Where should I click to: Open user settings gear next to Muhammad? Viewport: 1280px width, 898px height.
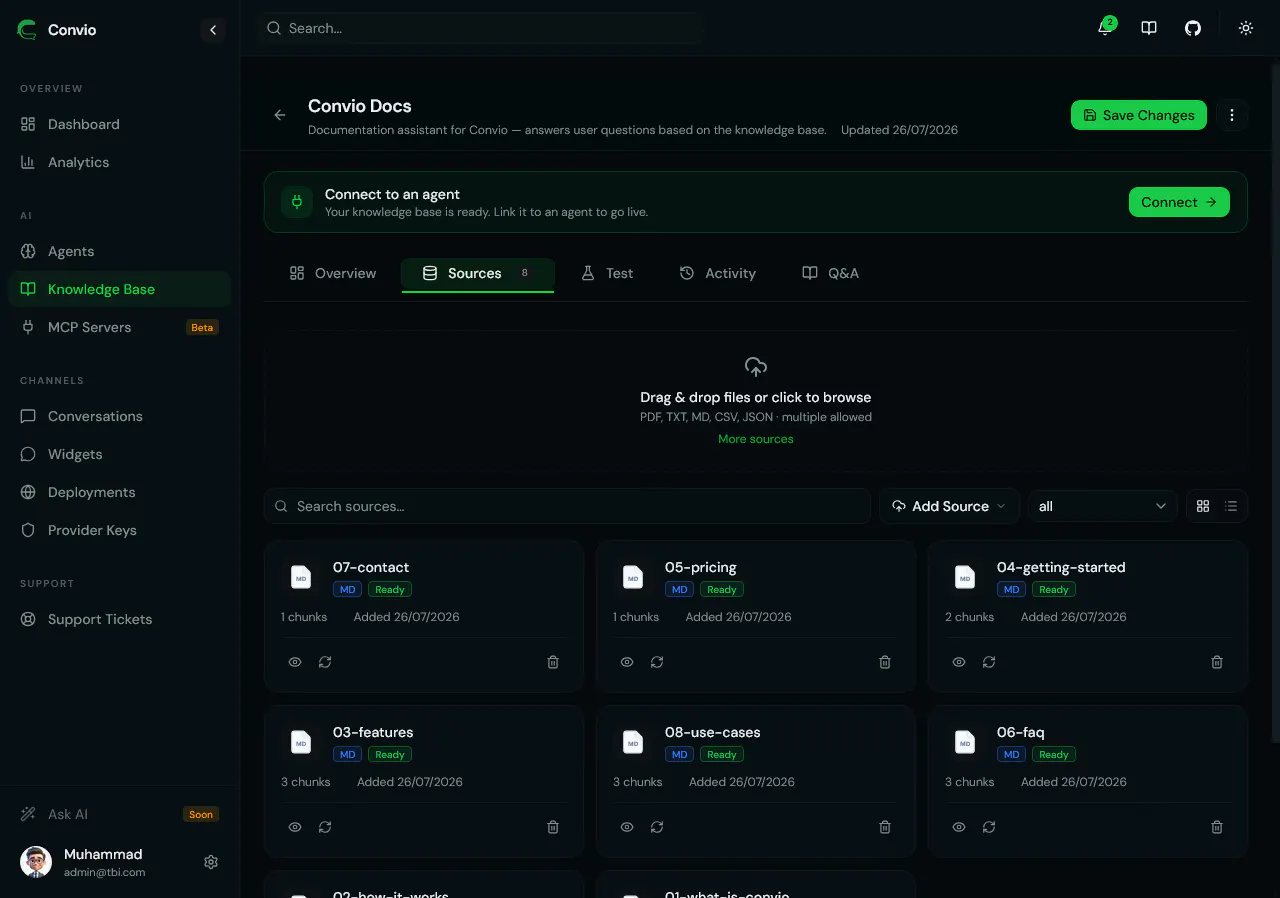click(211, 862)
